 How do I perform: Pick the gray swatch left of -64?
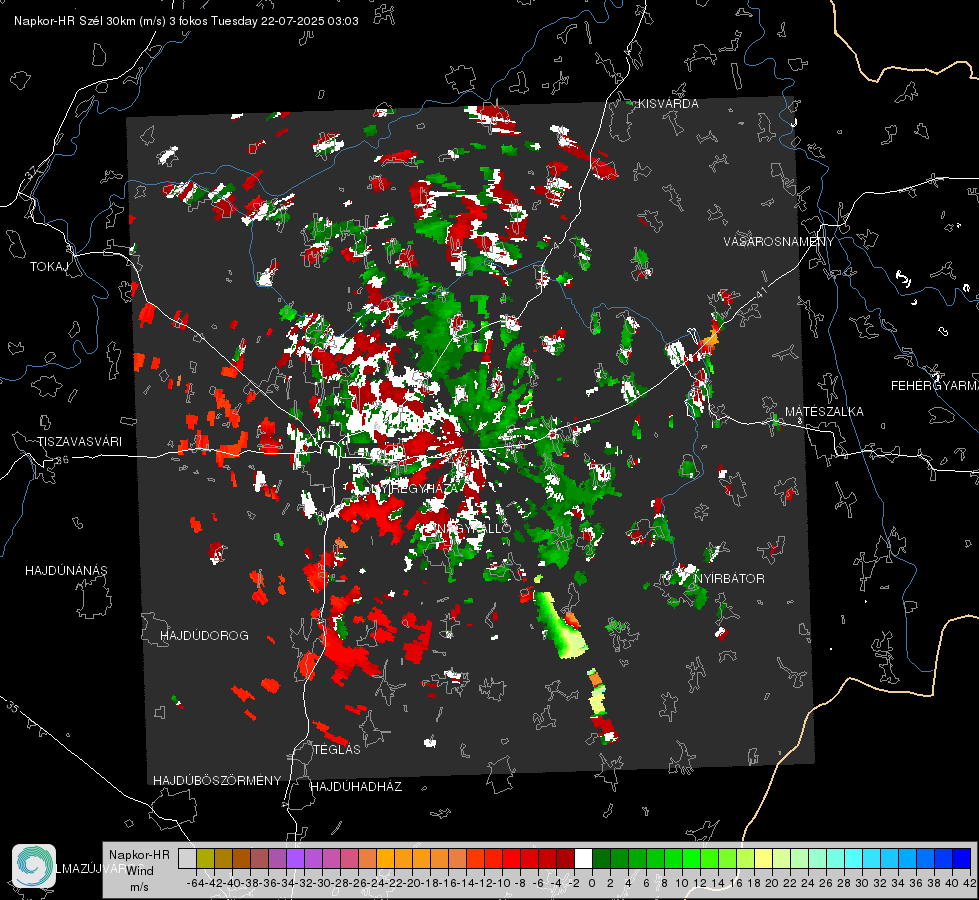click(x=187, y=859)
